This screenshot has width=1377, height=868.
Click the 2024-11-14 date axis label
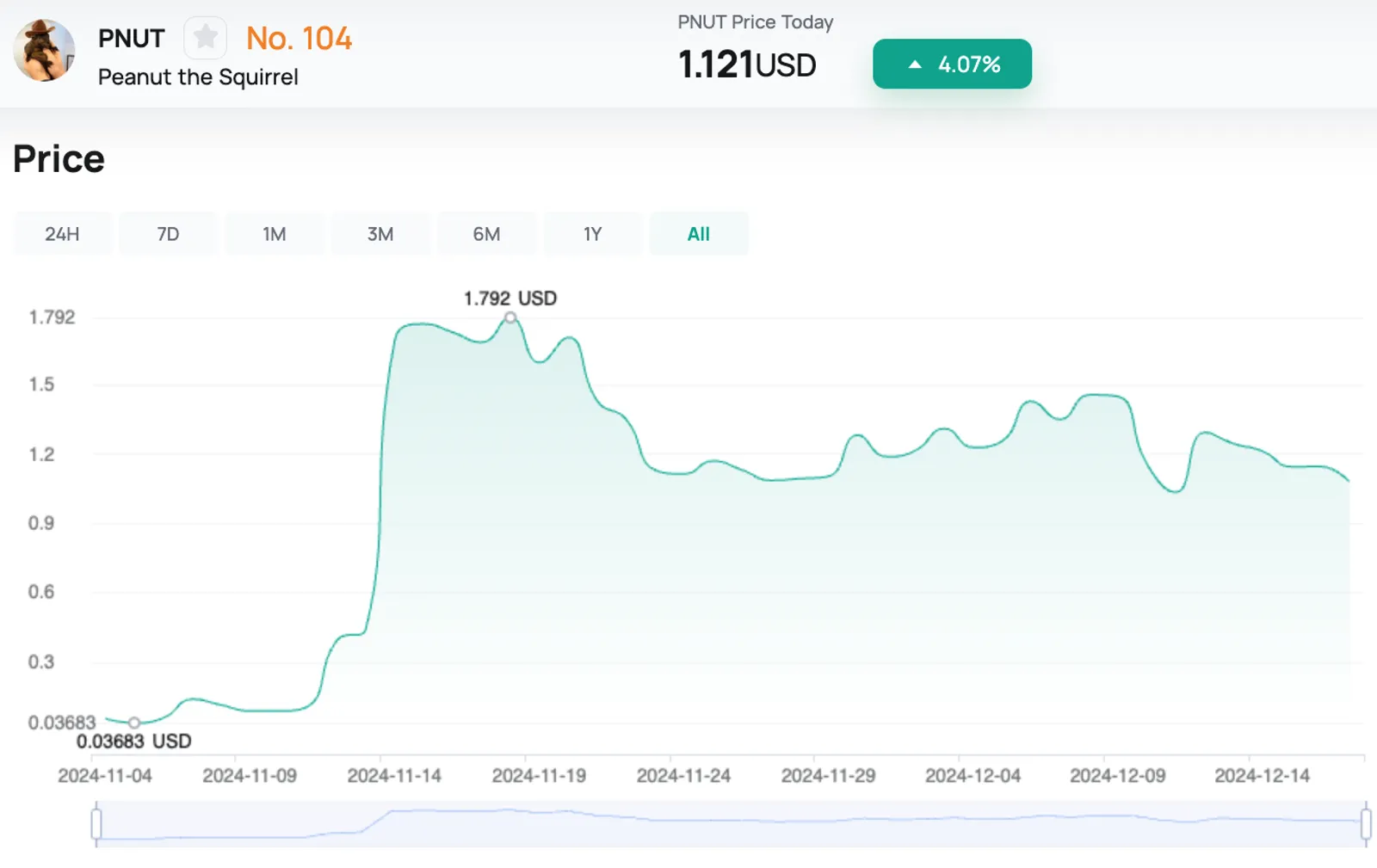(394, 776)
